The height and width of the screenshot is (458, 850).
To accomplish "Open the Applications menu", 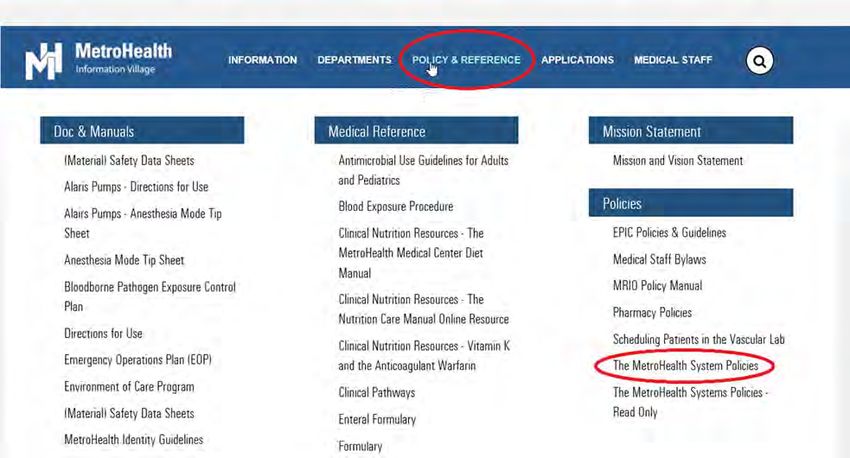I will [x=577, y=60].
